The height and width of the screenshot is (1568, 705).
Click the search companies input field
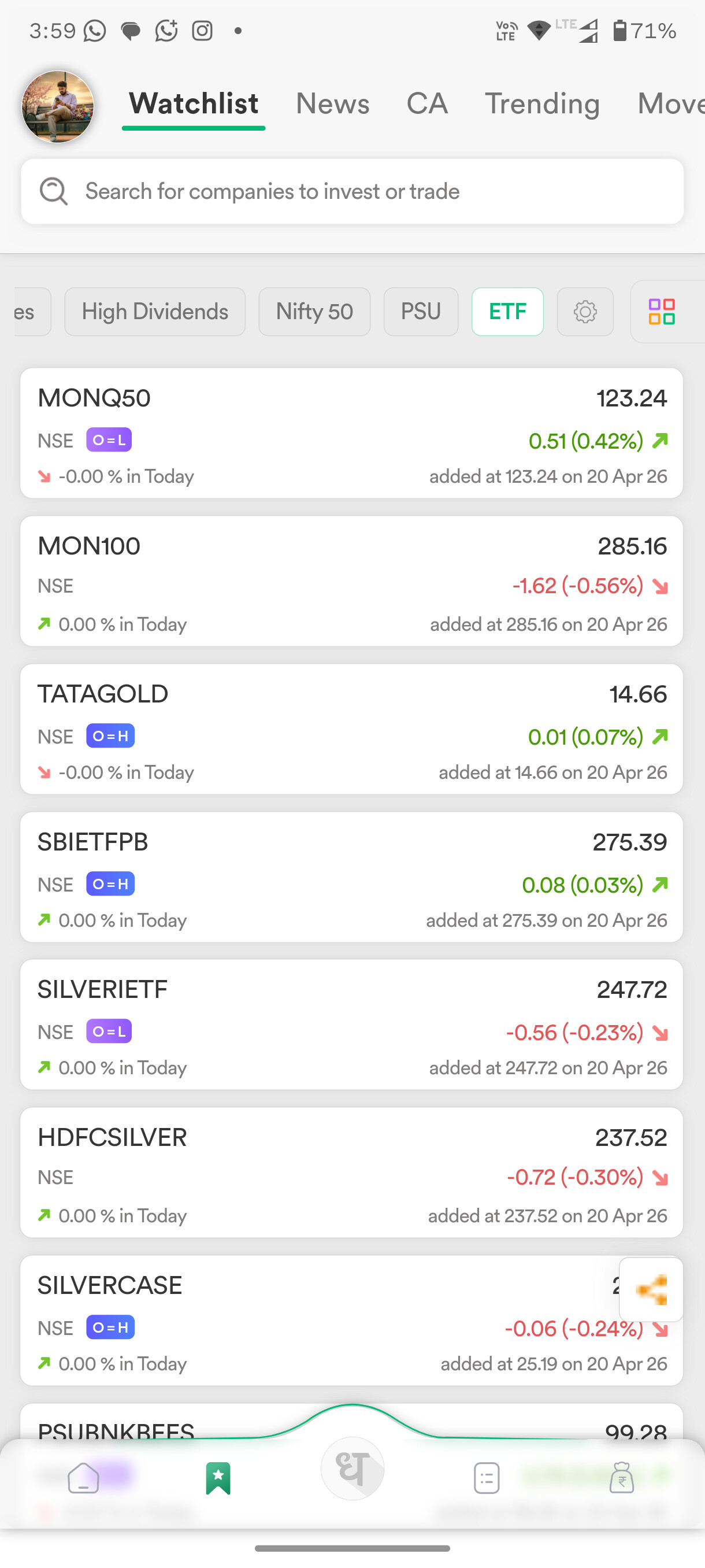(x=365, y=191)
